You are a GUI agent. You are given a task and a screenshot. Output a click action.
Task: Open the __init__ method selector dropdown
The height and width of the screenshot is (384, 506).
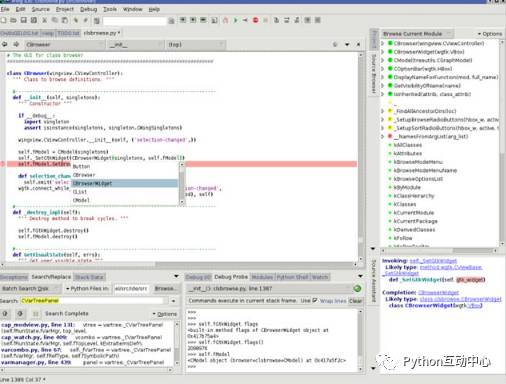(x=137, y=44)
